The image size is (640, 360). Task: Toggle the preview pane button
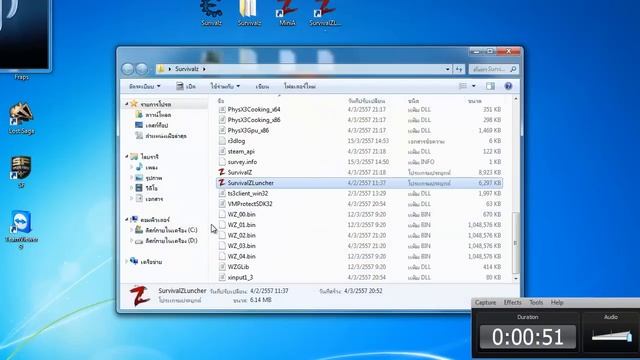(490, 86)
